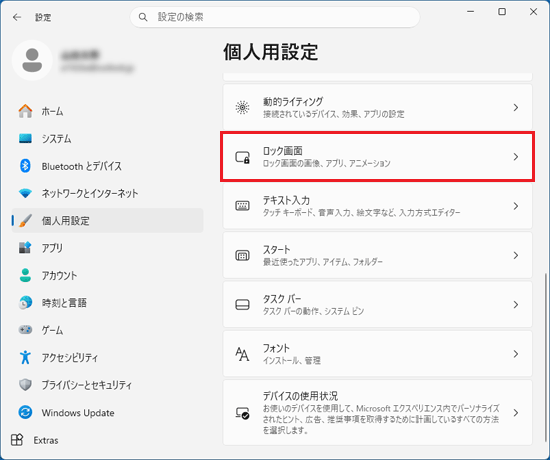Click the スタート menu icon
Image resolution: width=550 pixels, height=460 pixels.
pyautogui.click(x=242, y=255)
